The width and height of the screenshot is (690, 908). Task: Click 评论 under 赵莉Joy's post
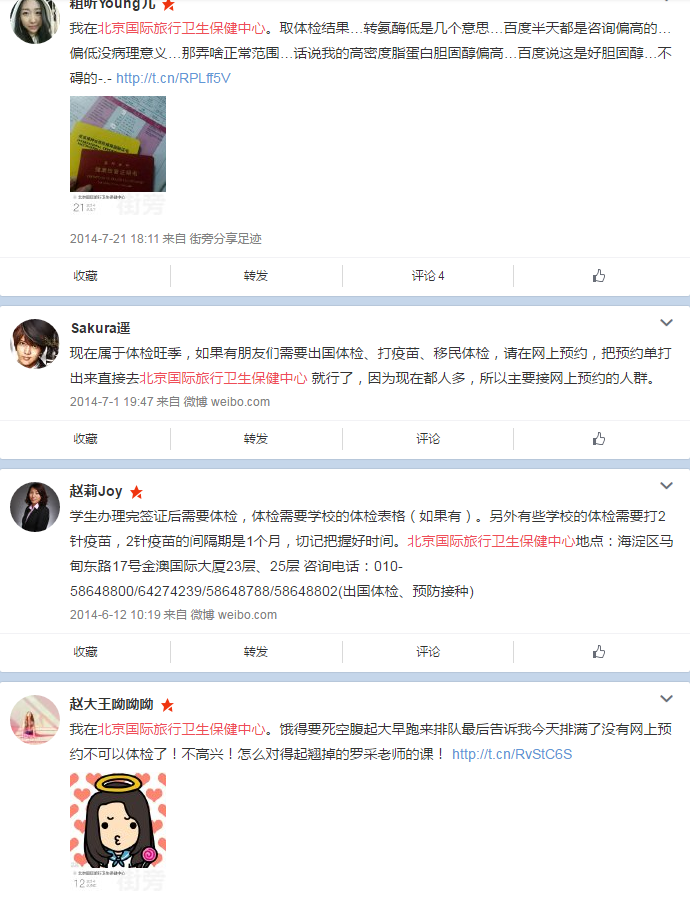[428, 652]
